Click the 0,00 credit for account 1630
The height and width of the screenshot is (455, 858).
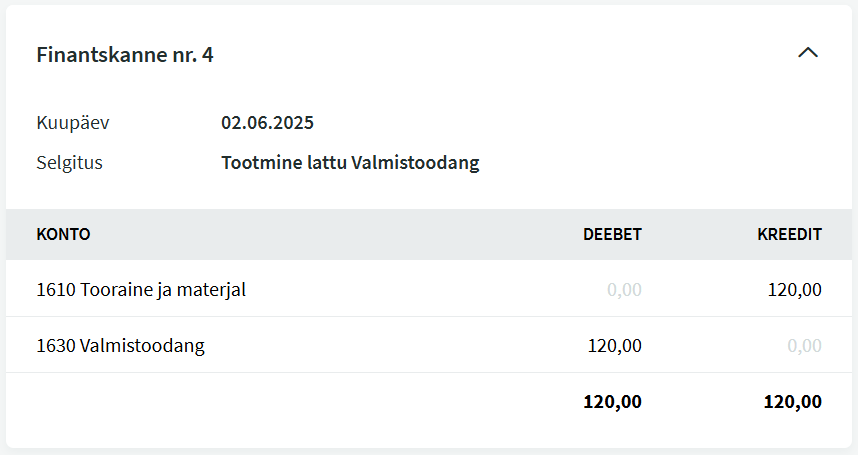[804, 346]
